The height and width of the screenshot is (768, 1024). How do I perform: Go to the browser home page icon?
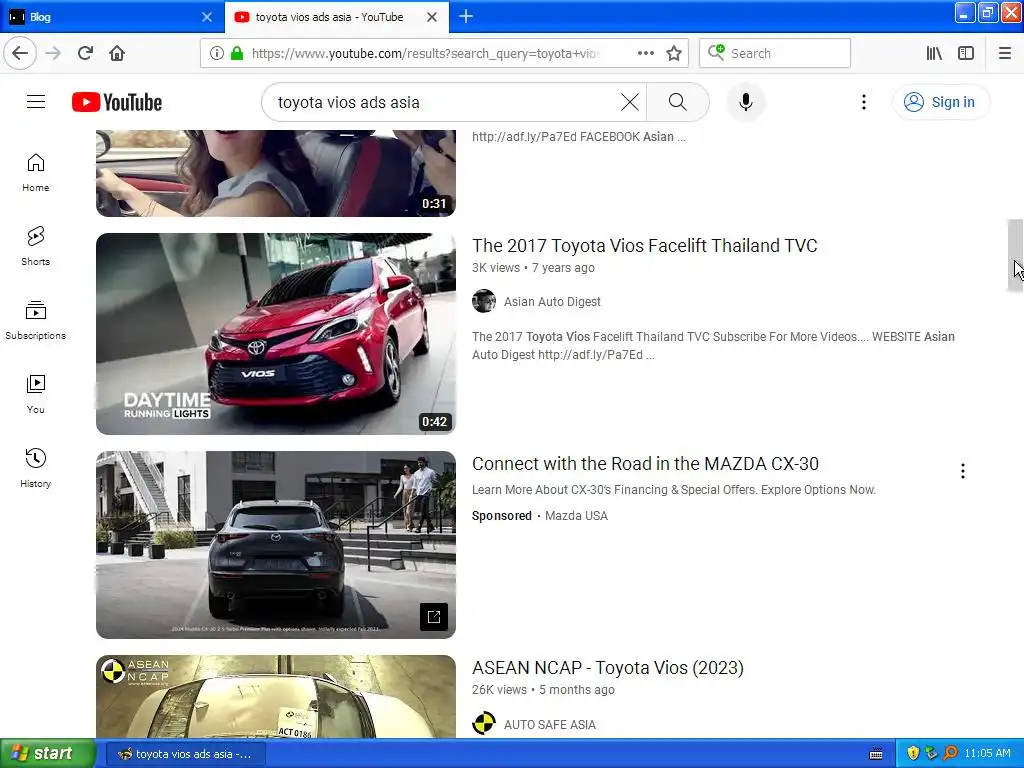coord(117,53)
